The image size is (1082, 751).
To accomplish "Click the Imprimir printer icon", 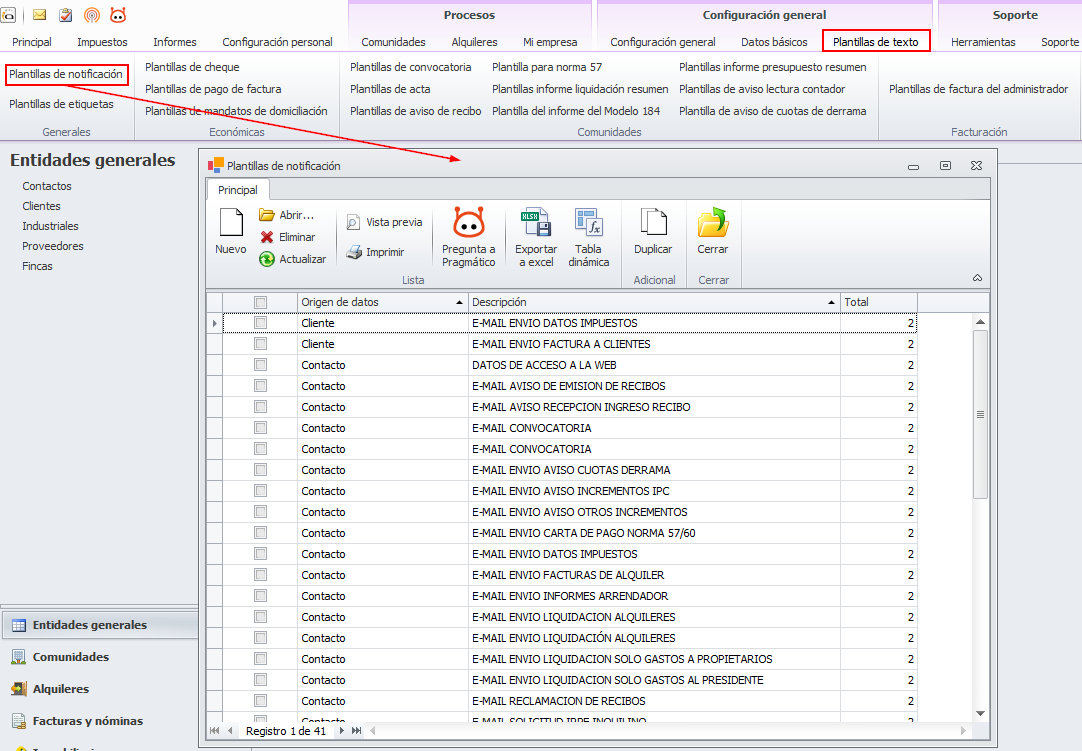I will [354, 252].
